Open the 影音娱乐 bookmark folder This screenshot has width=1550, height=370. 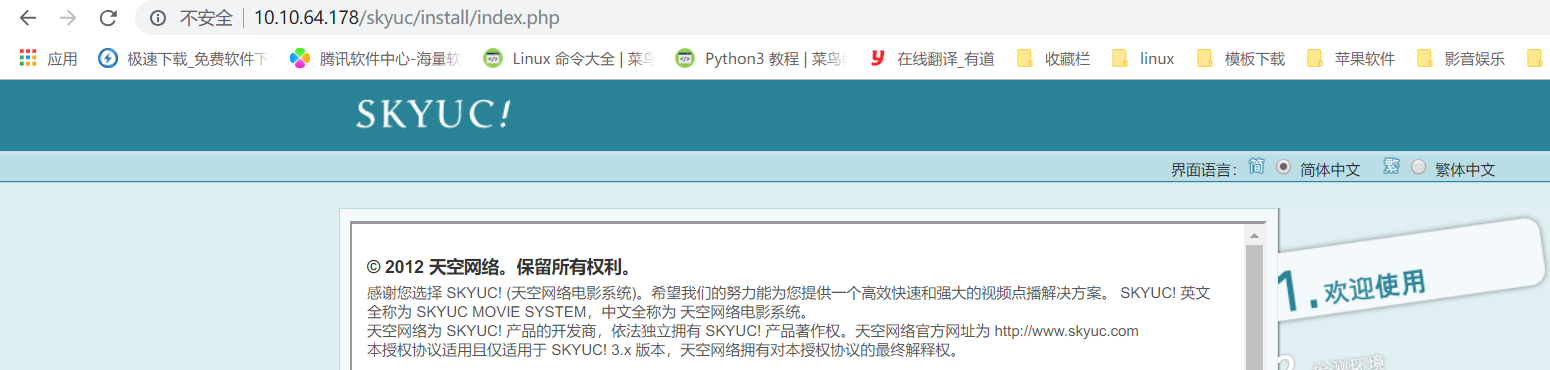click(1460, 59)
